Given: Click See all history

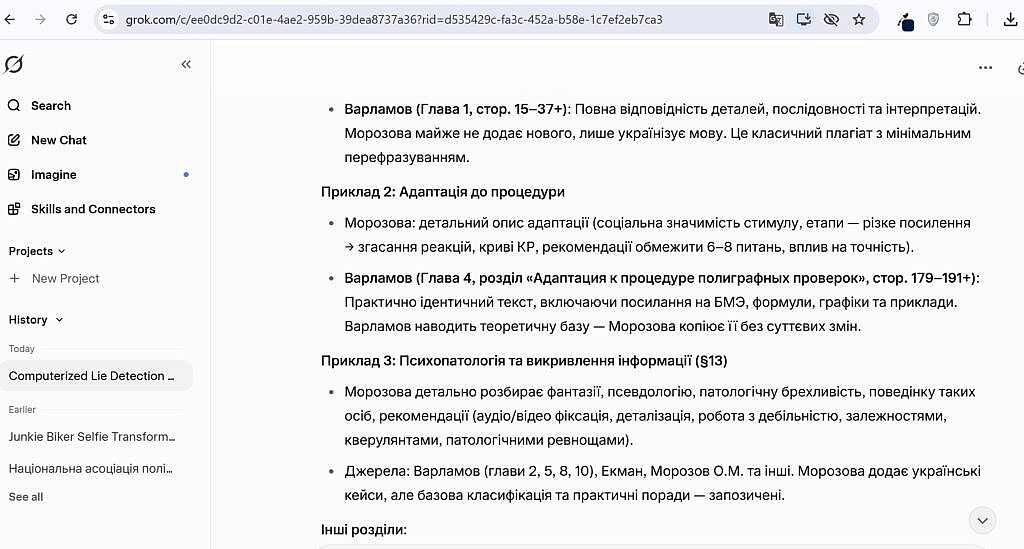Looking at the screenshot, I should 25,497.
